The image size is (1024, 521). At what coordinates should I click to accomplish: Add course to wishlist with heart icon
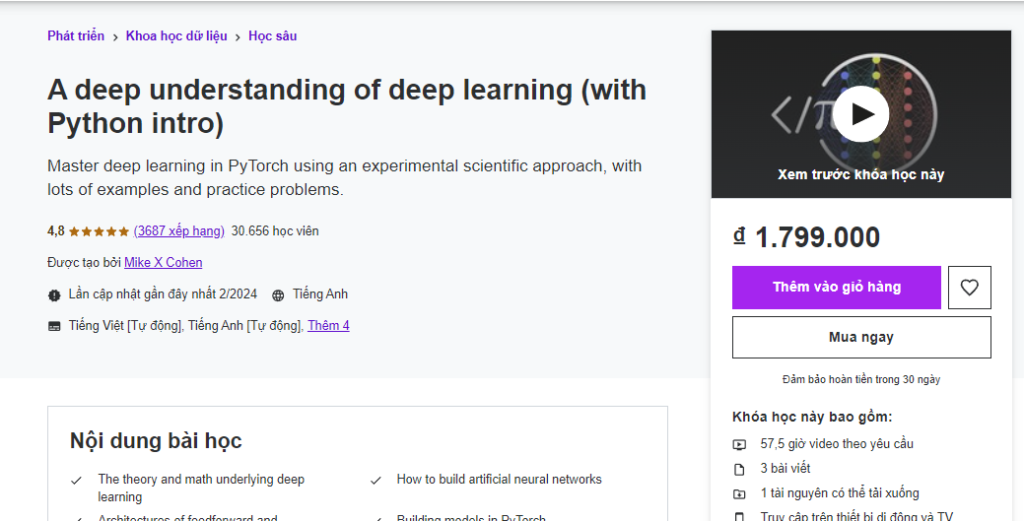click(969, 287)
